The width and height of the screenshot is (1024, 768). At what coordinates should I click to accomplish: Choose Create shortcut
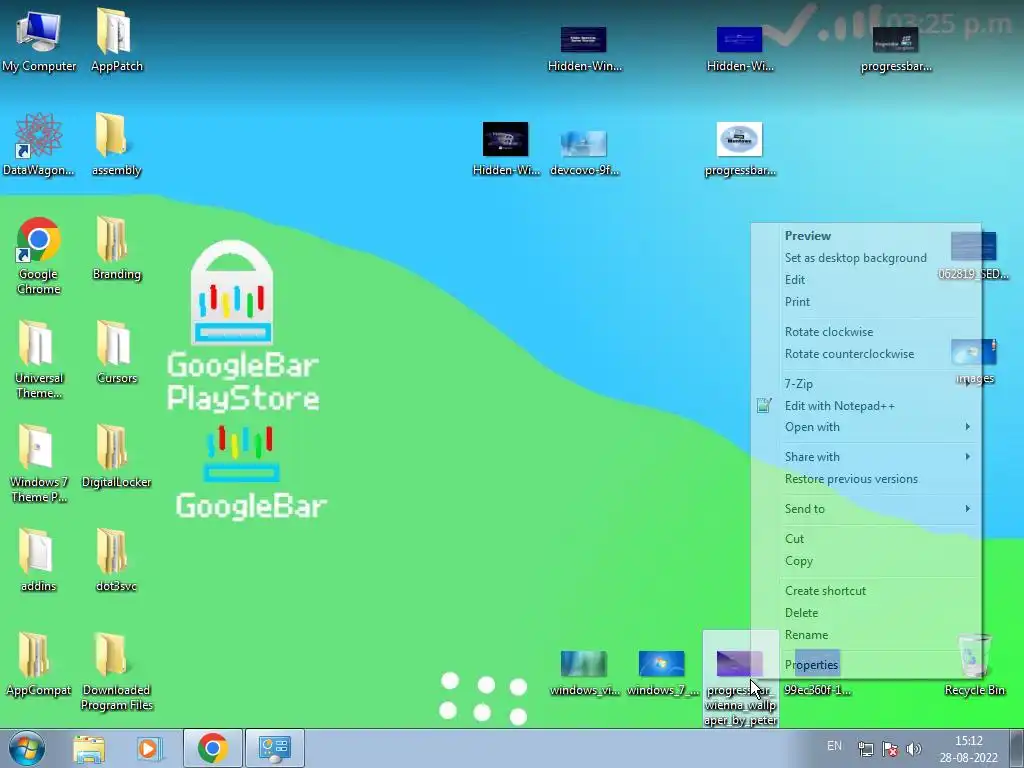tap(866, 591)
